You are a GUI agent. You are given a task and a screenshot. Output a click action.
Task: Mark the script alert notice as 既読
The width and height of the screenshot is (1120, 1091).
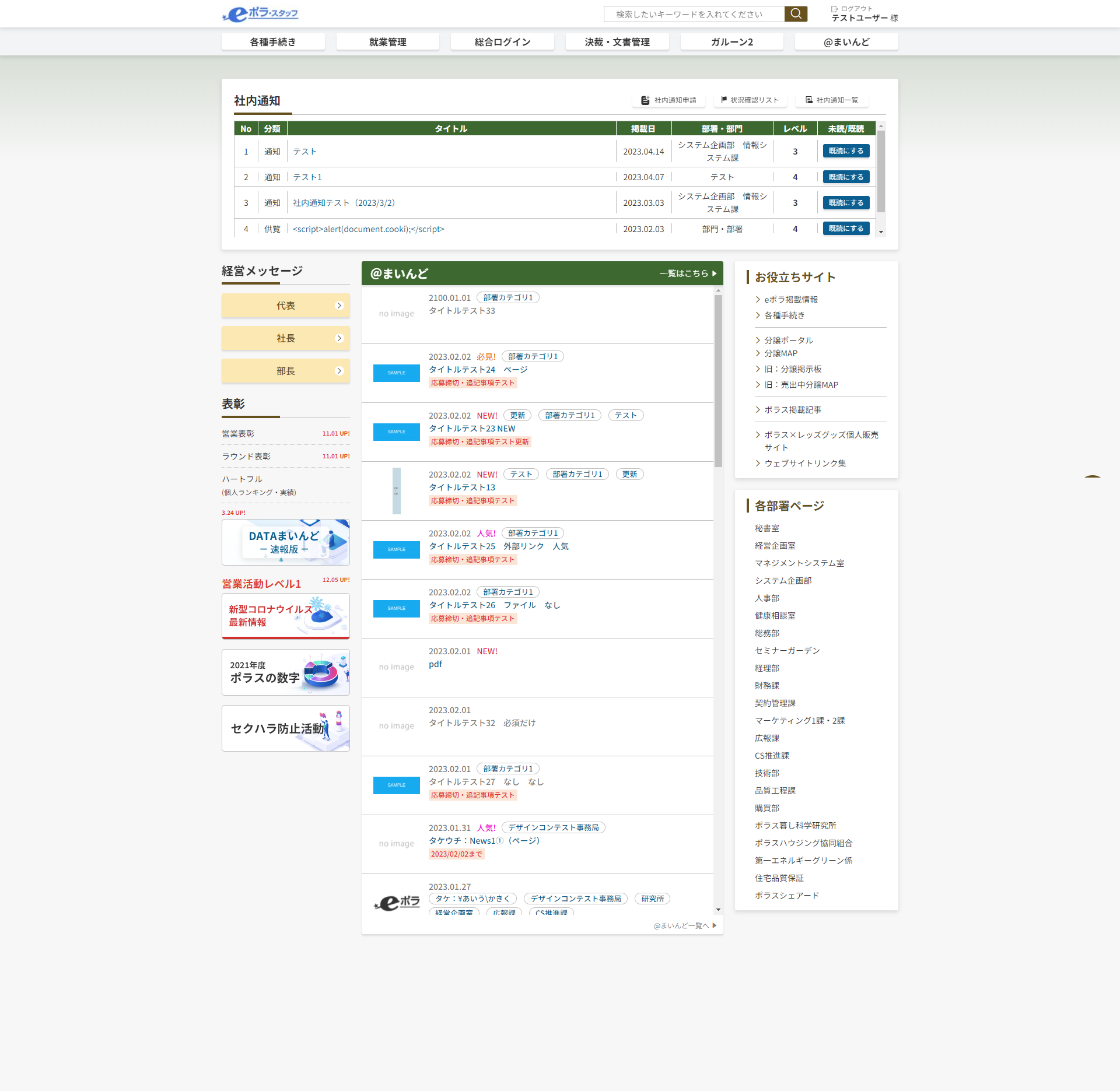click(x=846, y=229)
